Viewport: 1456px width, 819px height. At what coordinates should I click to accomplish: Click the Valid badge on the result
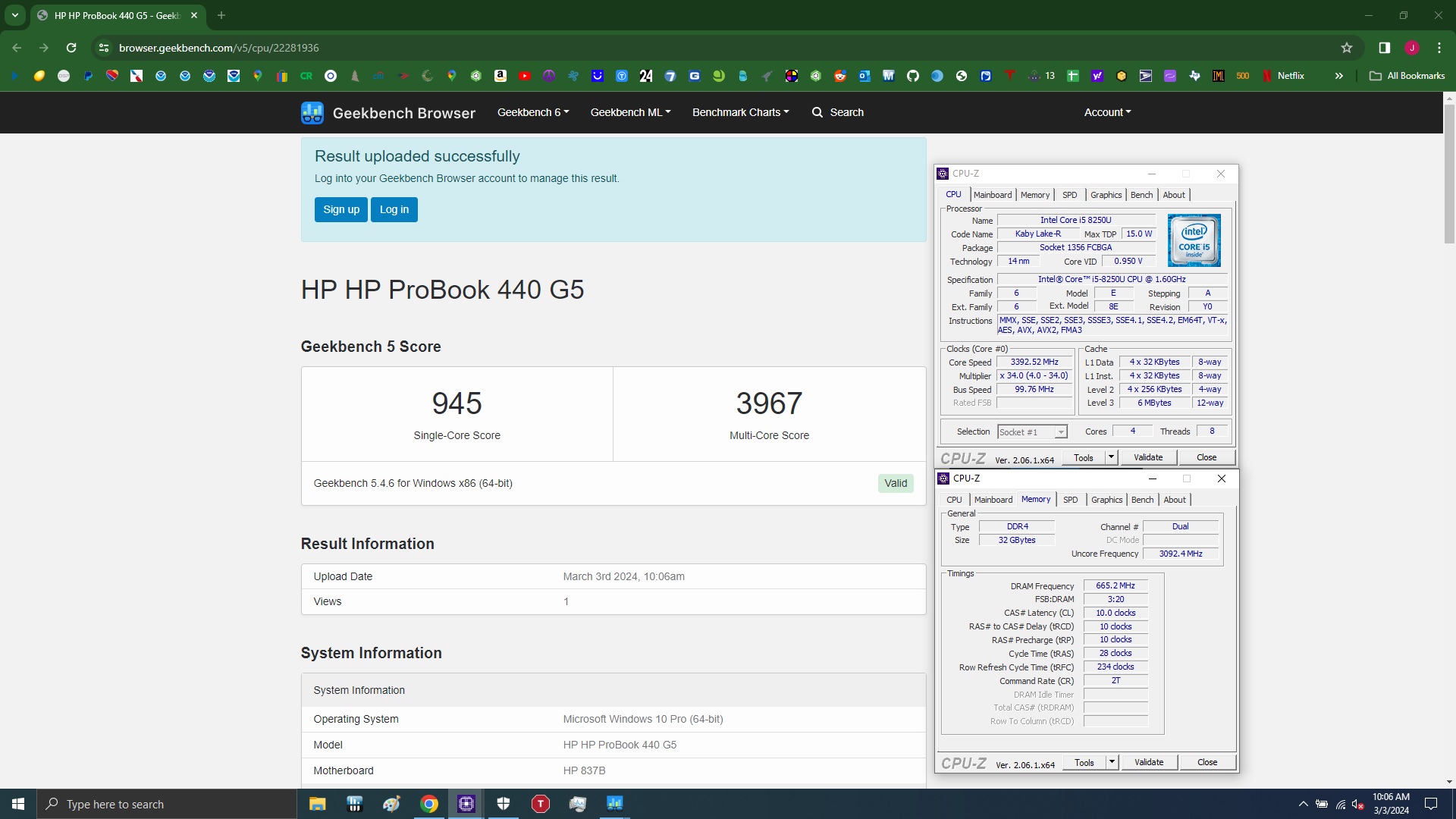(x=896, y=484)
